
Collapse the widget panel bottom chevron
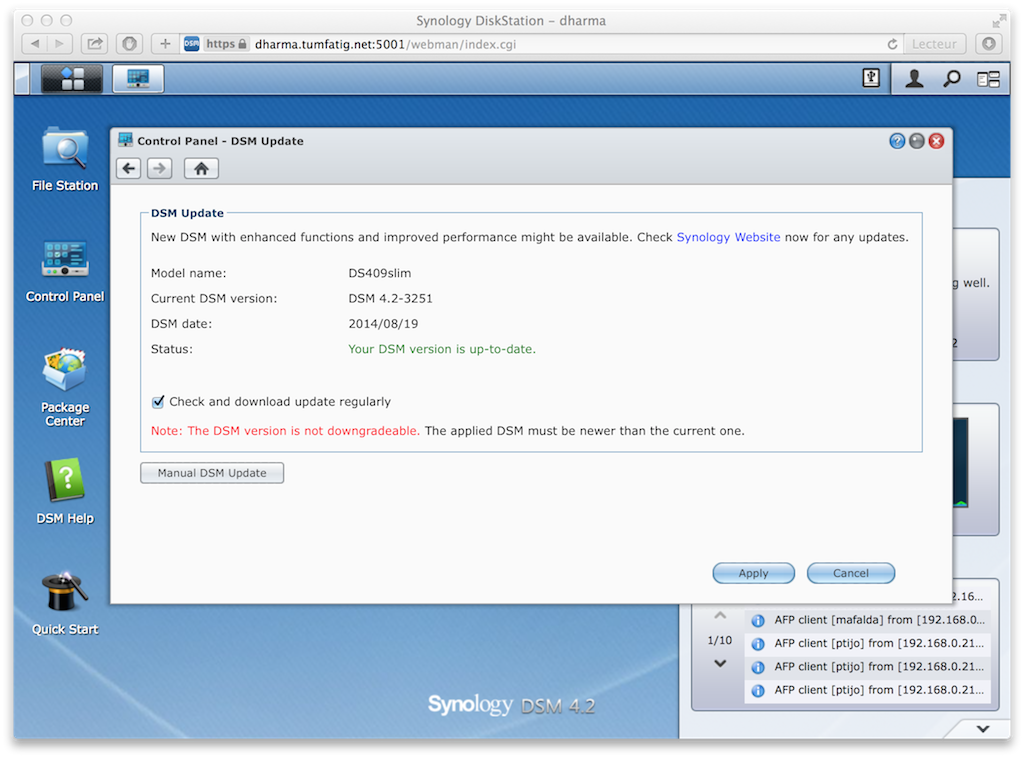tap(983, 729)
